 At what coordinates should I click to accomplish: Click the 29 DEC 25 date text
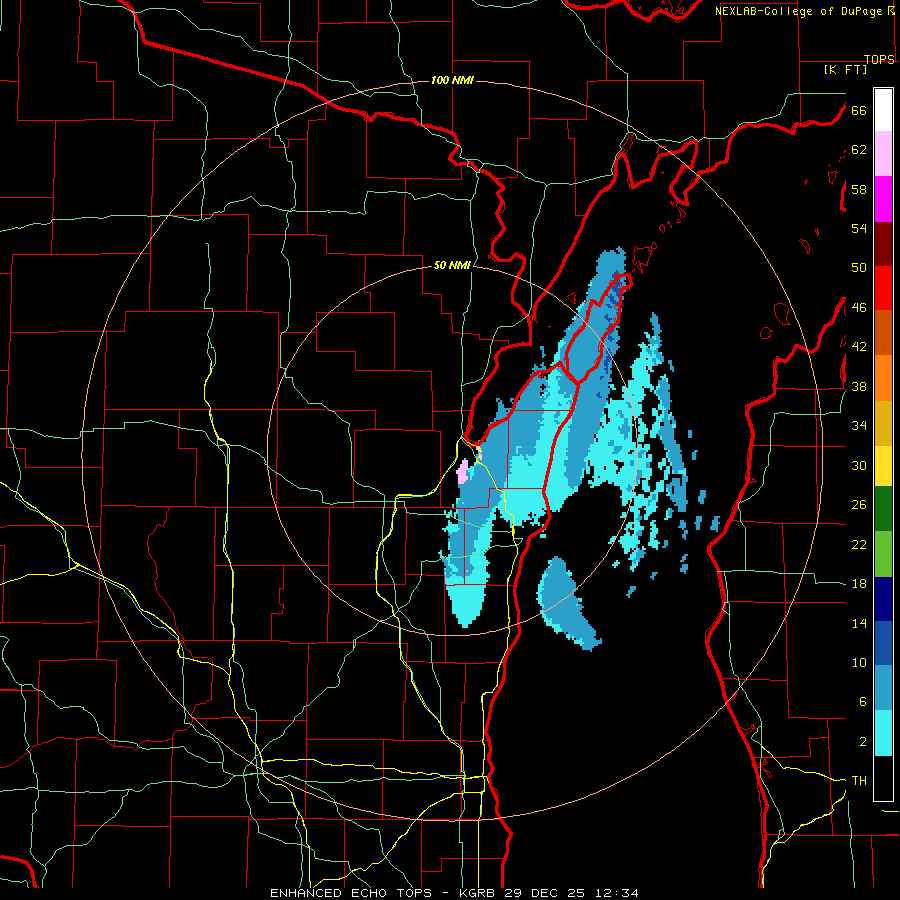545,893
